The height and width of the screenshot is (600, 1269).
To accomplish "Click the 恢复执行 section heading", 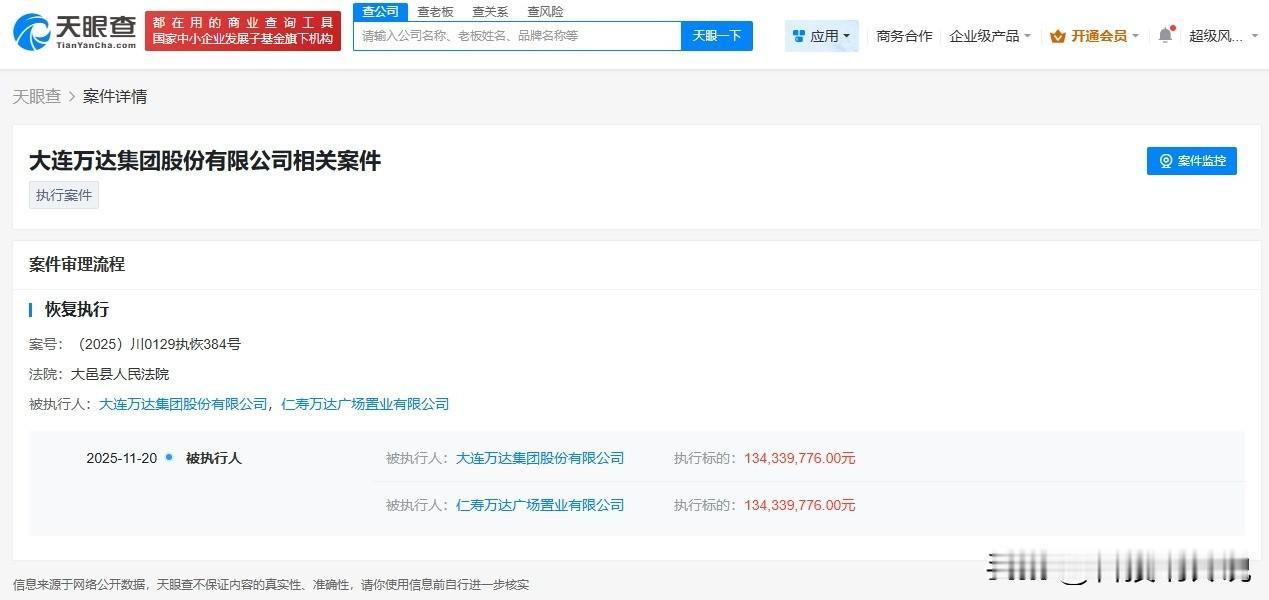I will click(77, 310).
